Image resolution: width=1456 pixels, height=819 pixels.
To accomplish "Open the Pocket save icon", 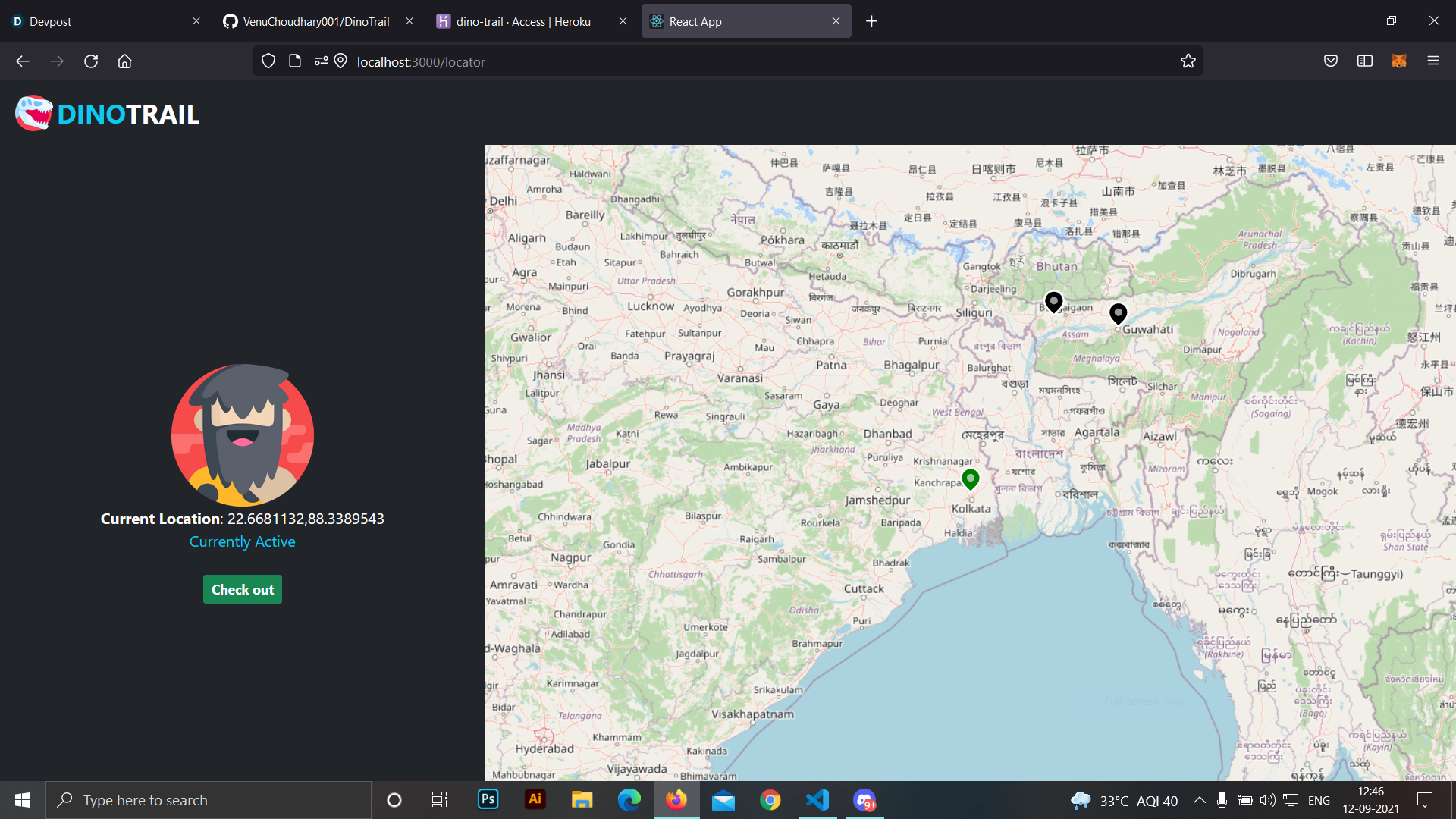I will (1330, 61).
